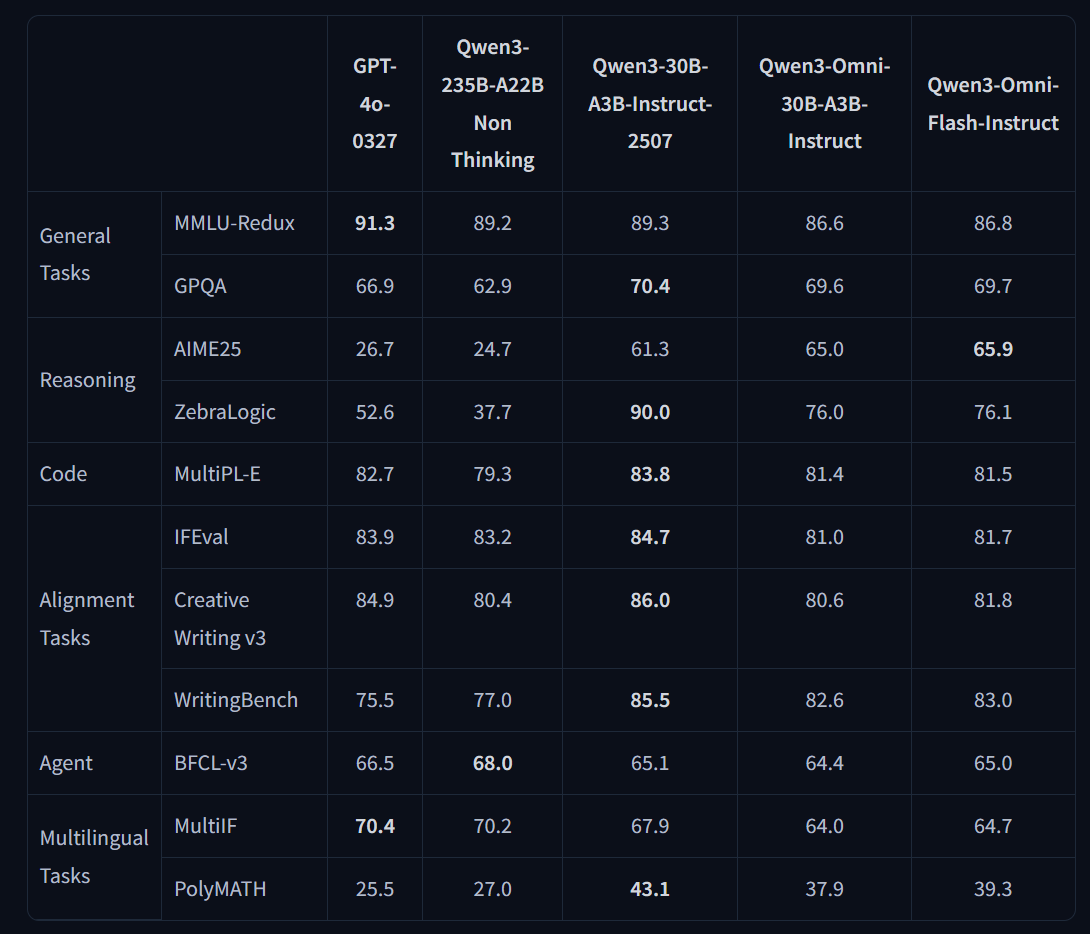Click the WritingBench benchmark name
Screen dimensions: 1090x934
[236, 700]
